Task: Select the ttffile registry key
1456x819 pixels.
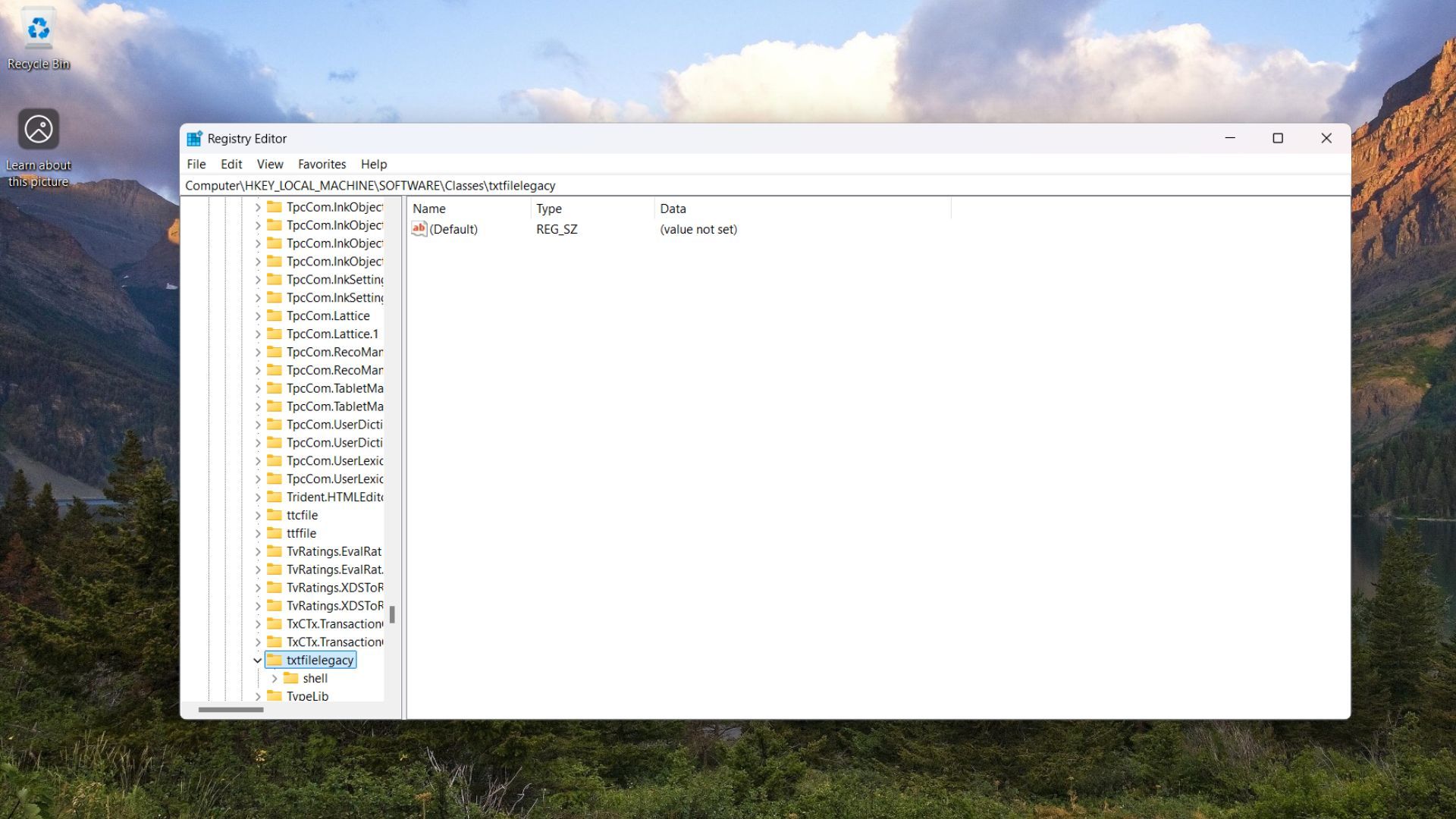Action: coord(300,533)
